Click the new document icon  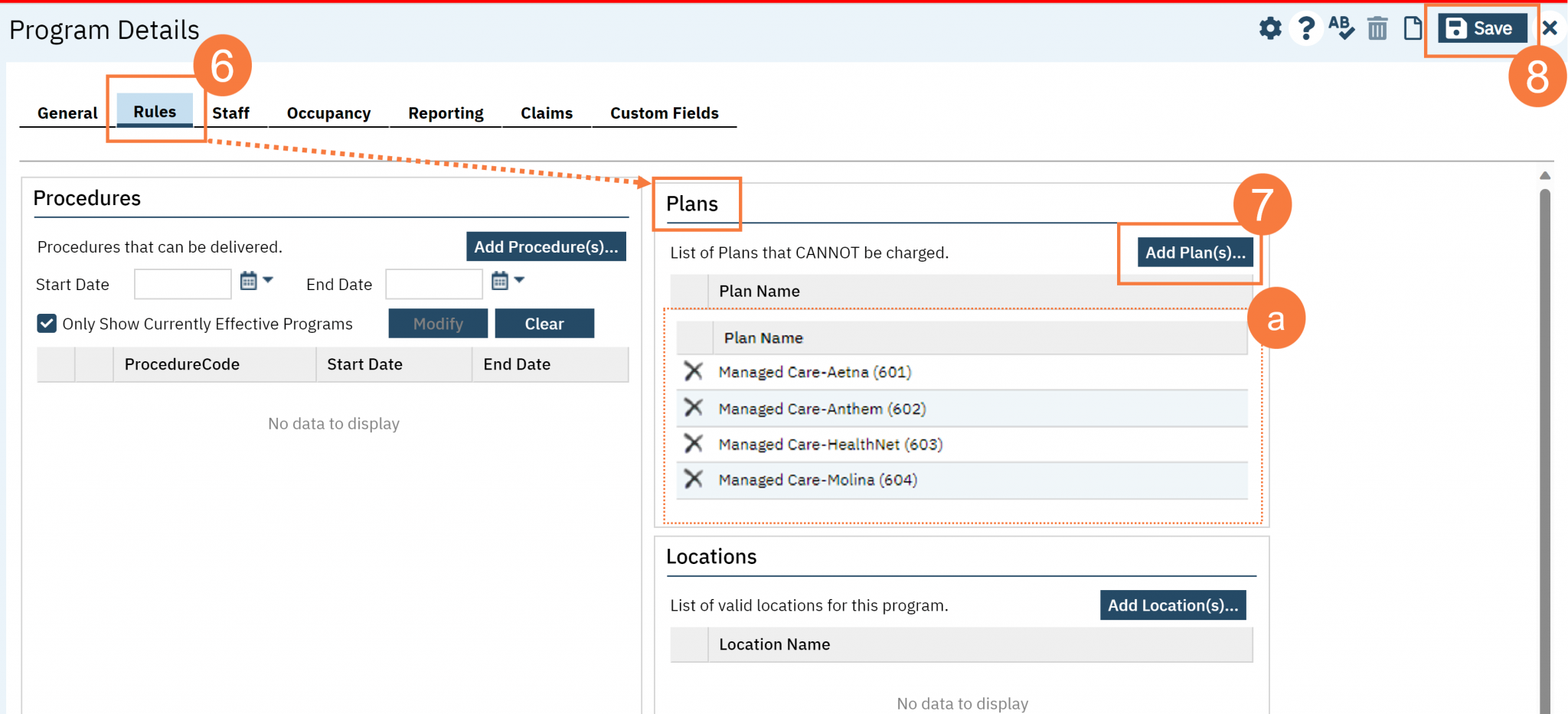(x=1413, y=28)
